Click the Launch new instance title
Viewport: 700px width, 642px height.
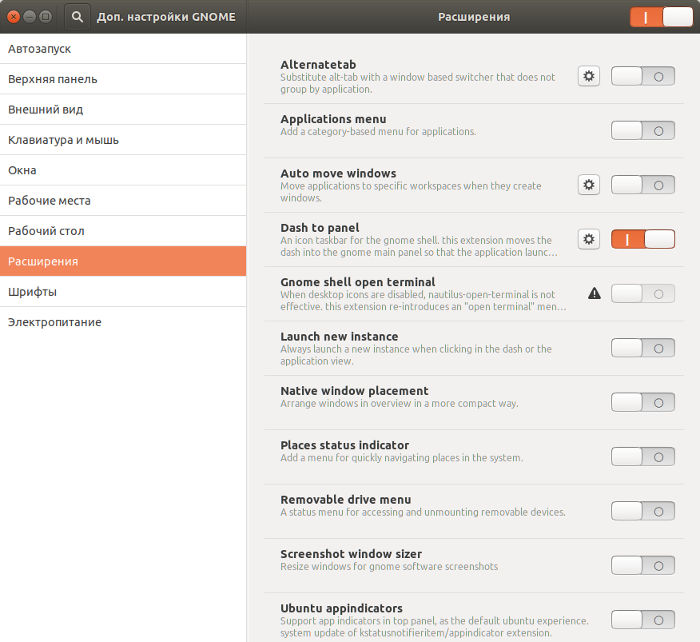click(x=339, y=337)
